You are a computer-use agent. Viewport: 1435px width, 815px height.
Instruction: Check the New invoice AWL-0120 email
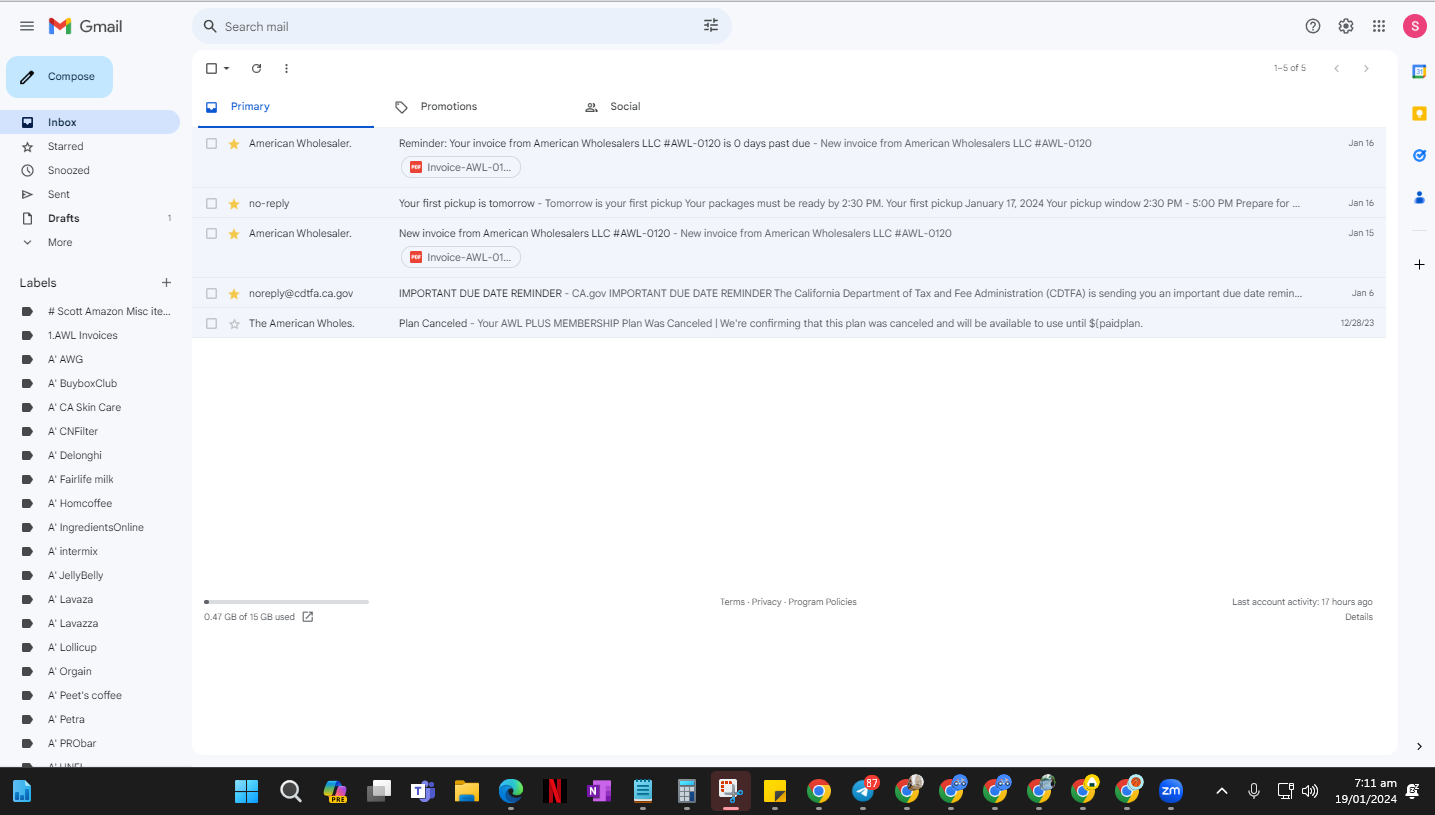(211, 233)
